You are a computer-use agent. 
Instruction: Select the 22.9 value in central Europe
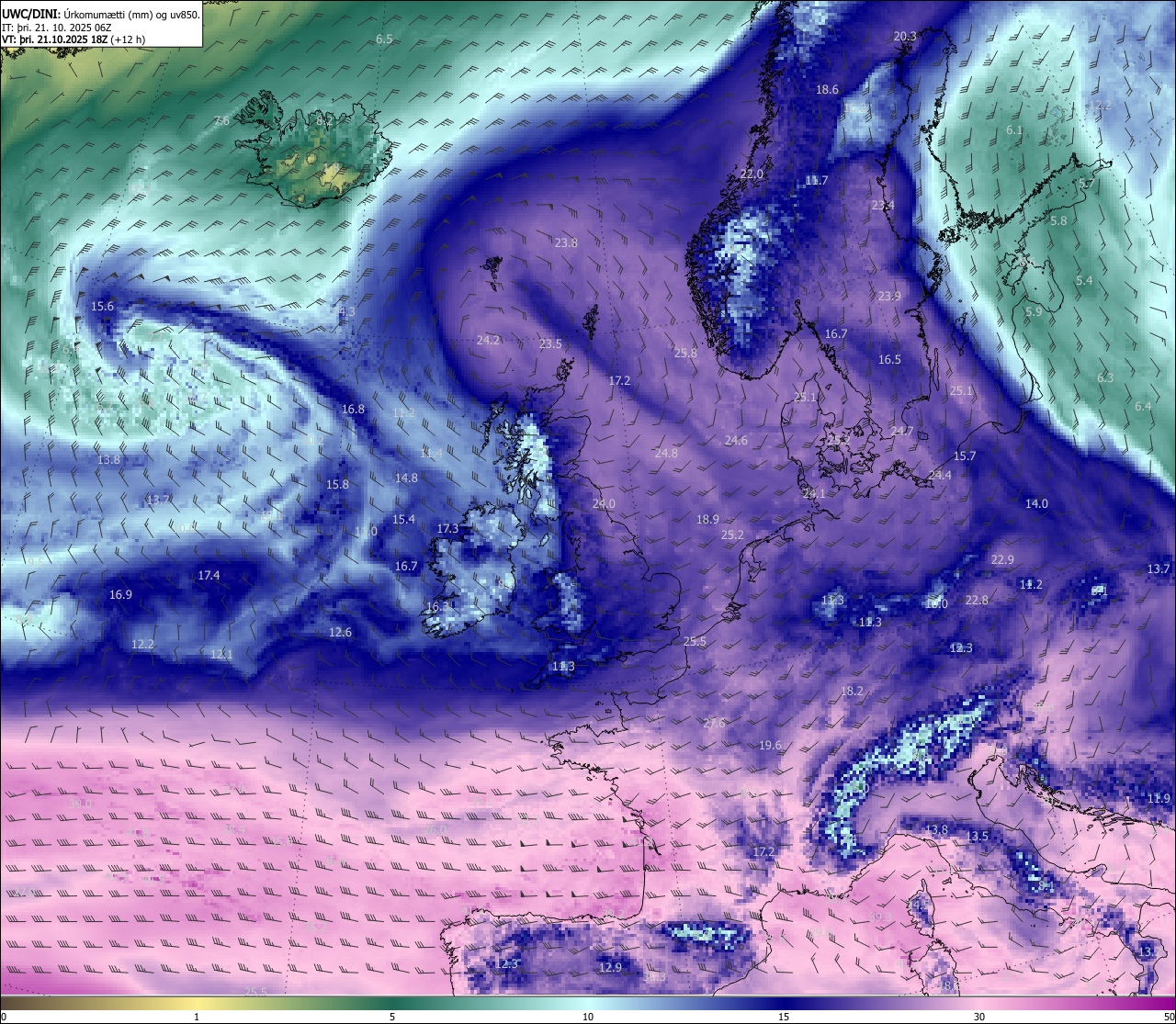1002,560
